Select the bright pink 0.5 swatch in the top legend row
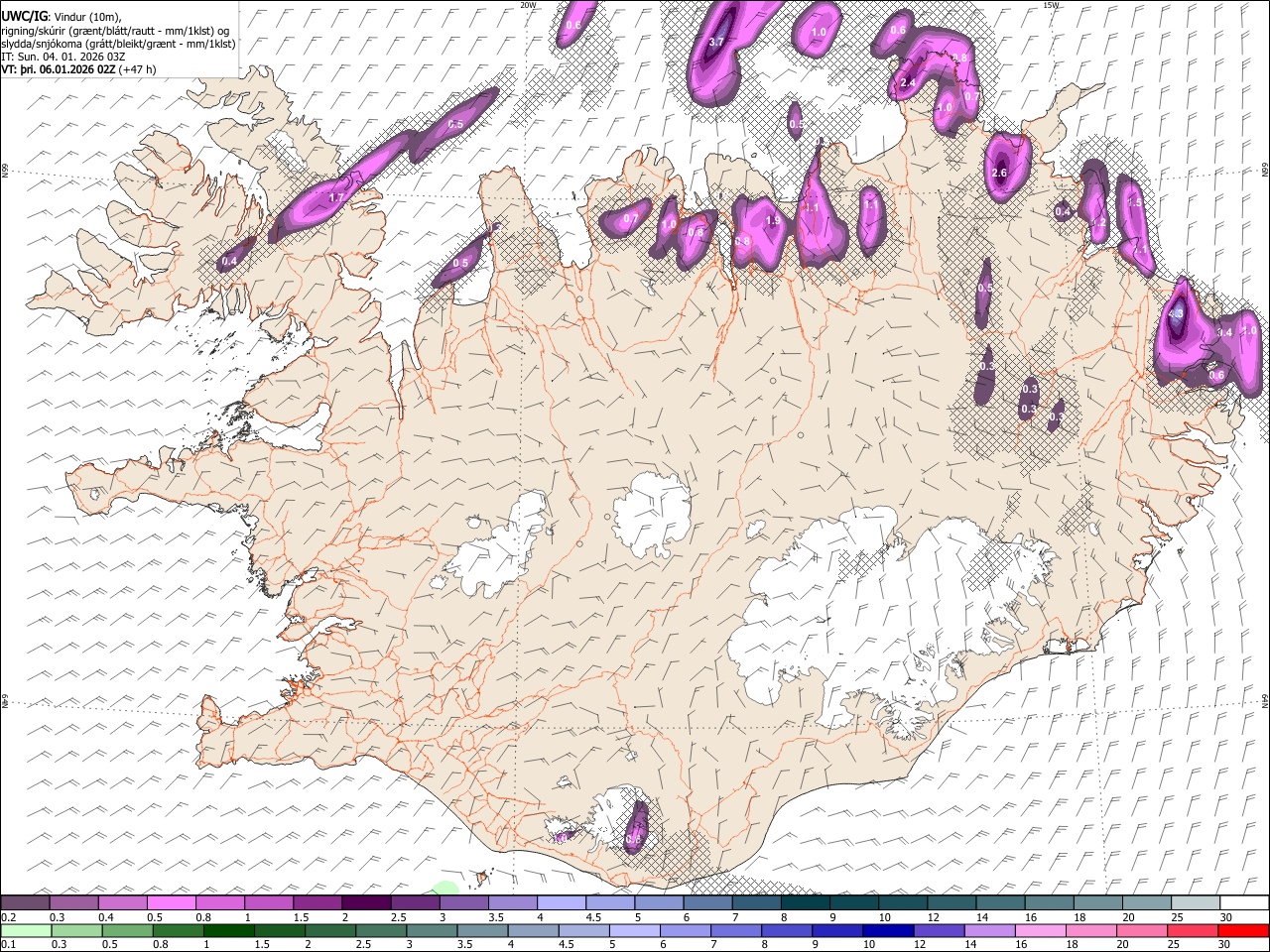This screenshot has height=952, width=1270. [x=171, y=903]
